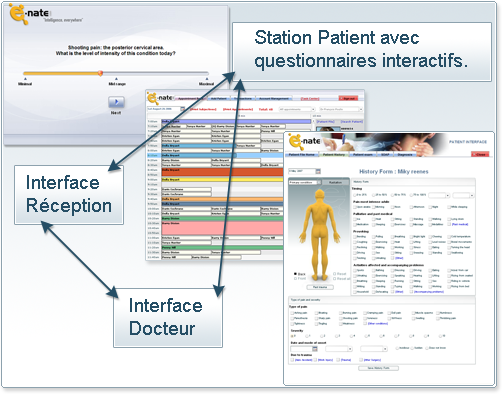
Task: Tick the first Type of pain checkbox
Action: coord(292,313)
